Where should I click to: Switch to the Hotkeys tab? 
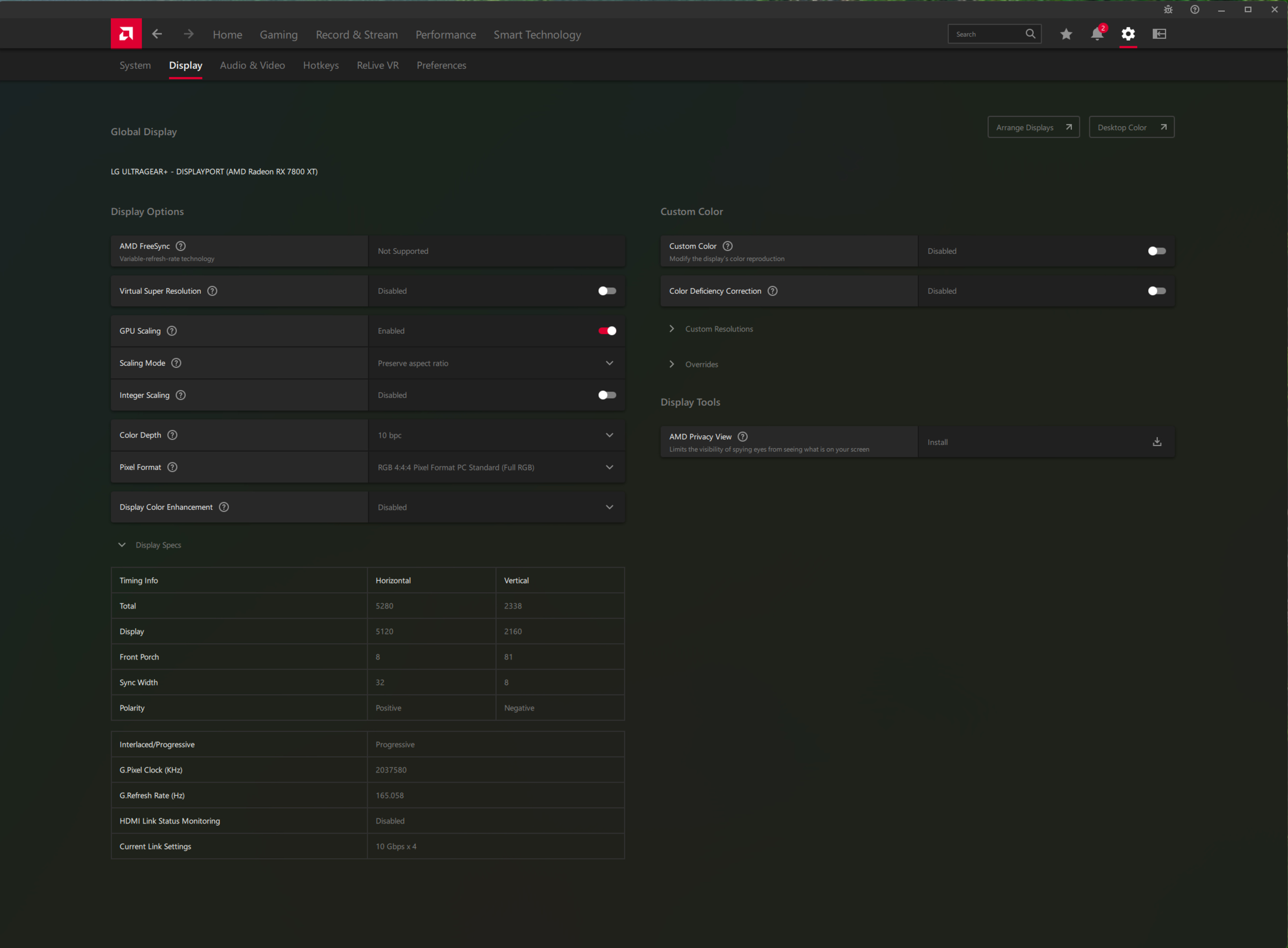click(x=320, y=65)
